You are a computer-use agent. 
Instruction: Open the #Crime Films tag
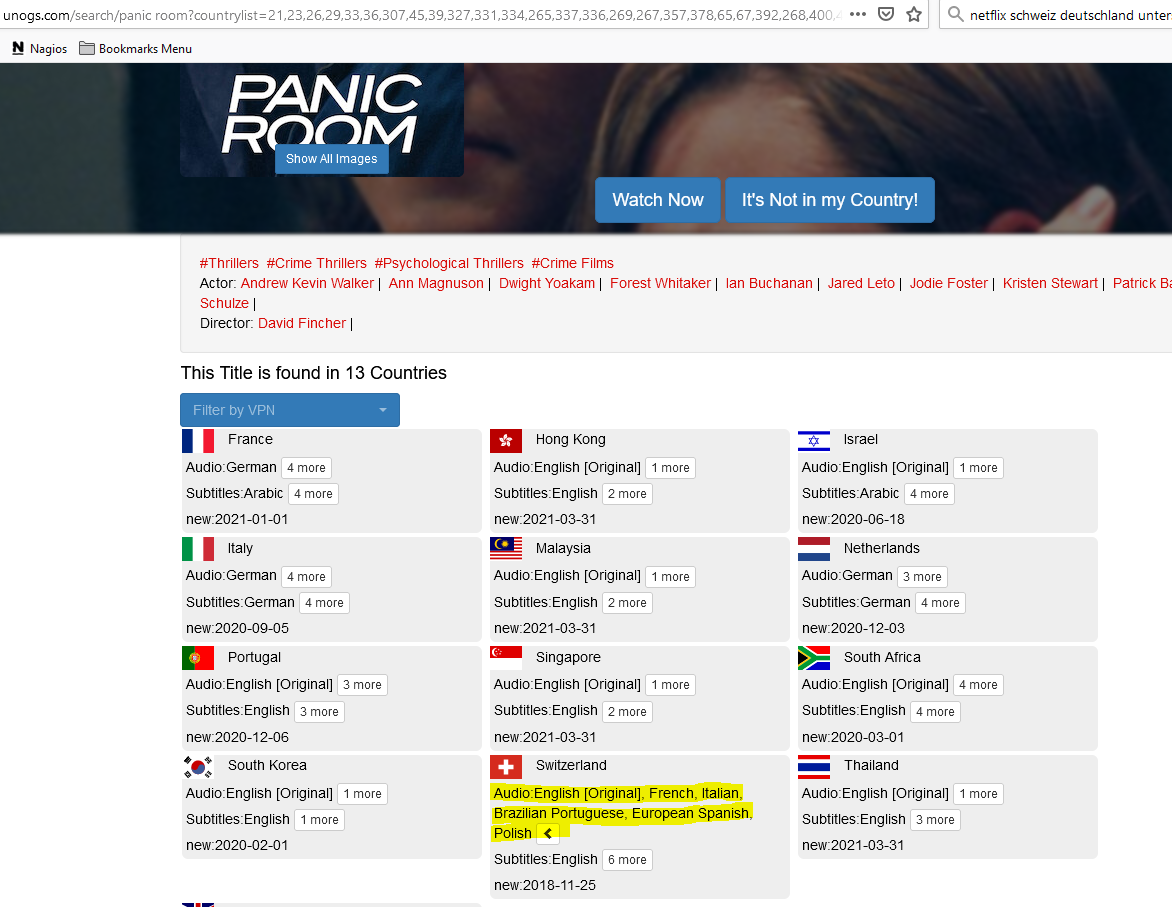[573, 263]
